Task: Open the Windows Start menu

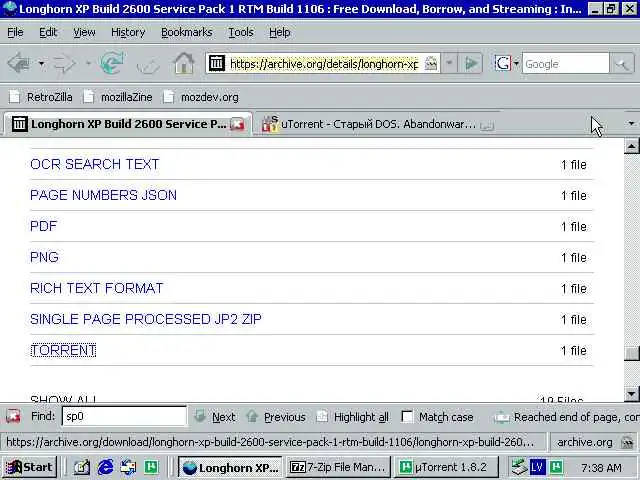Action: (29, 467)
